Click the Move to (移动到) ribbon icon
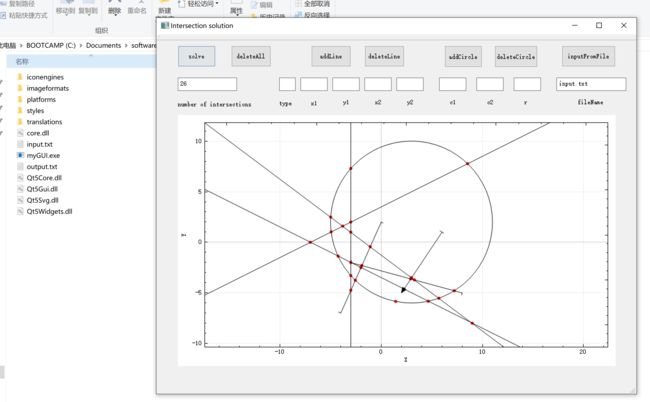This screenshot has height=402, width=650. coord(65,8)
